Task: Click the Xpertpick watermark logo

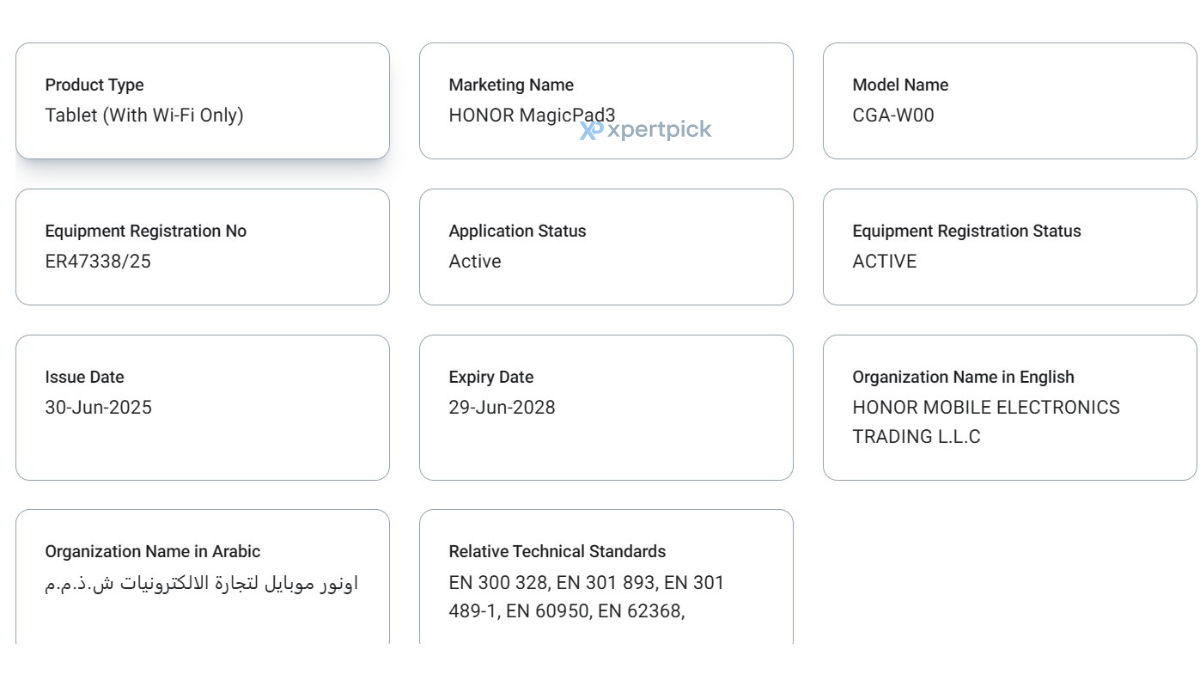Action: pyautogui.click(x=646, y=130)
